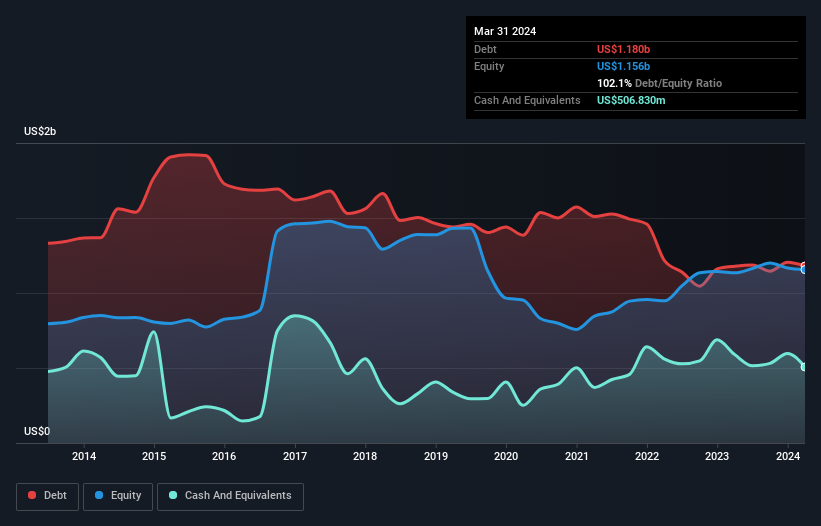Click the 2022 axis label
Viewport: 821px width, 526px height.
click(x=647, y=456)
